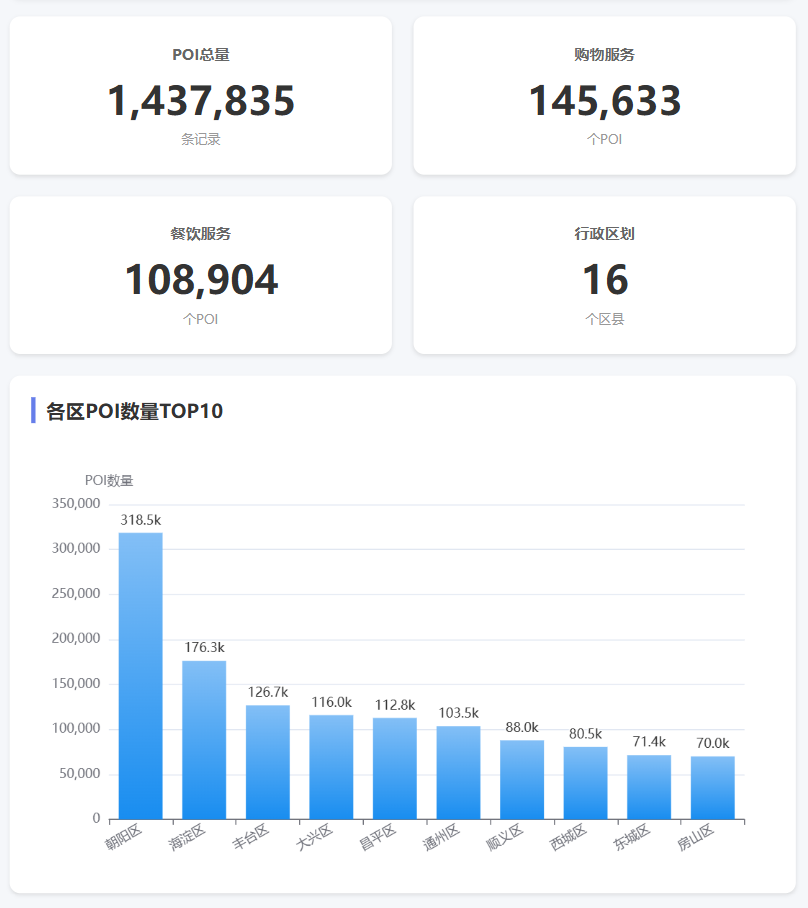808x908 pixels.
Task: Click the 71.4k bar value label
Action: coord(649,742)
